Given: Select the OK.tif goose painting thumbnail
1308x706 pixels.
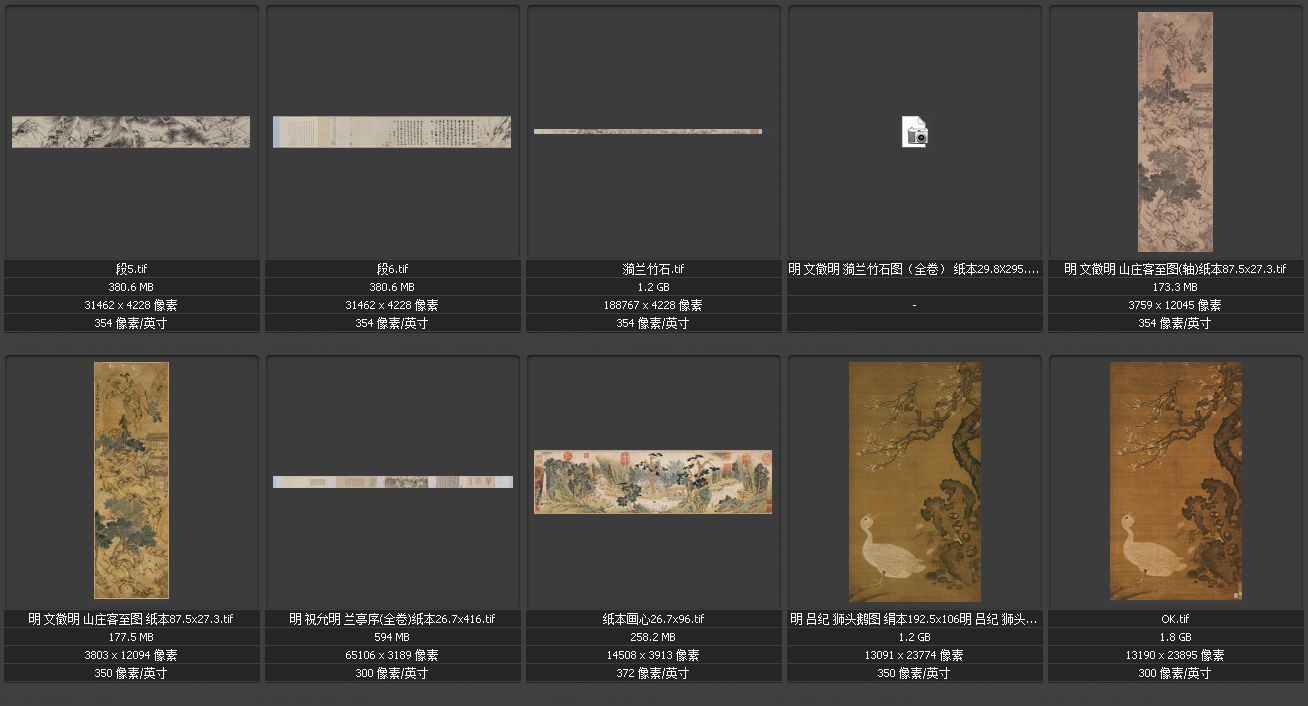Looking at the screenshot, I should (1175, 481).
